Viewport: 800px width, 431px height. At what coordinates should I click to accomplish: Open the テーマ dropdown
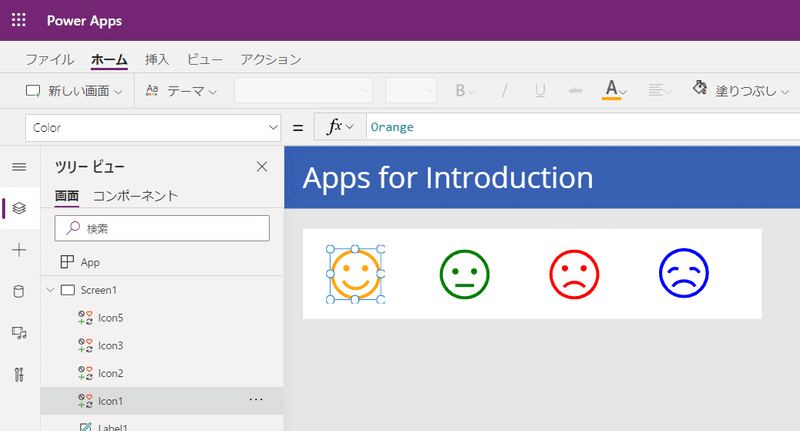(181, 91)
